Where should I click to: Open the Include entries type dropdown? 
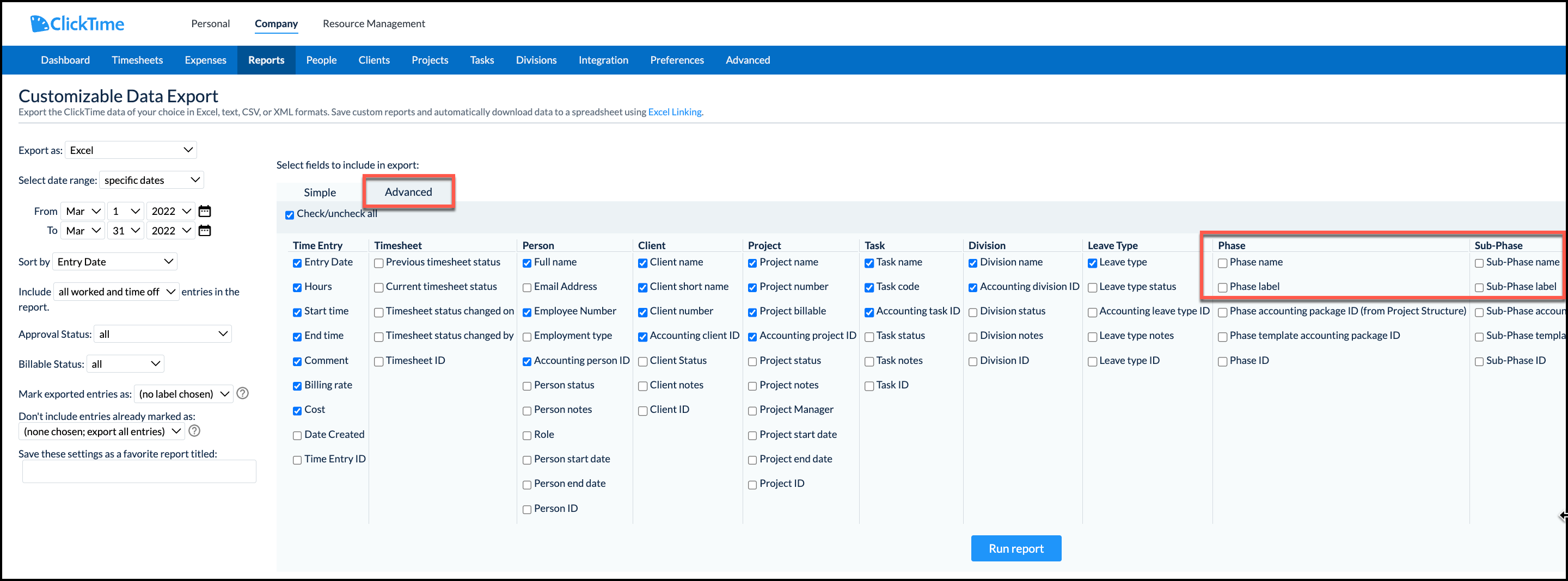click(x=117, y=292)
